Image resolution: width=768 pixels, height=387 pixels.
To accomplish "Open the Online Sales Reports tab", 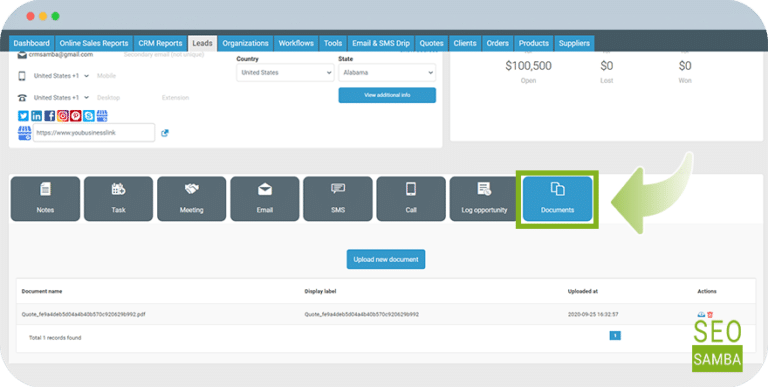I will coord(94,43).
